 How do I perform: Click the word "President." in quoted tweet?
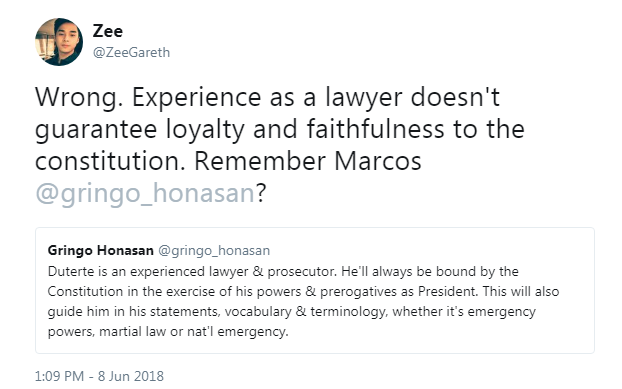(448, 291)
